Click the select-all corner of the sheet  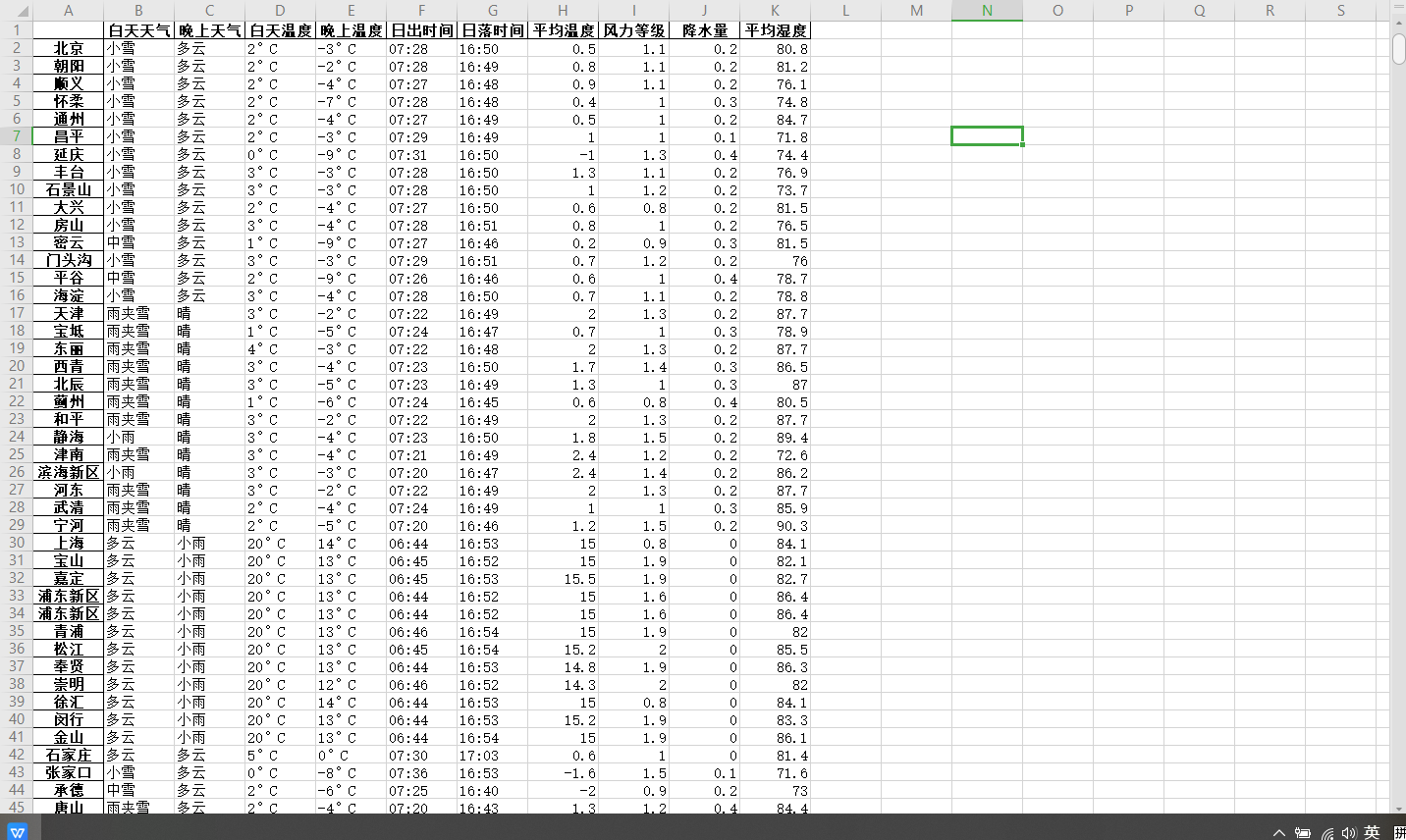tap(16, 11)
